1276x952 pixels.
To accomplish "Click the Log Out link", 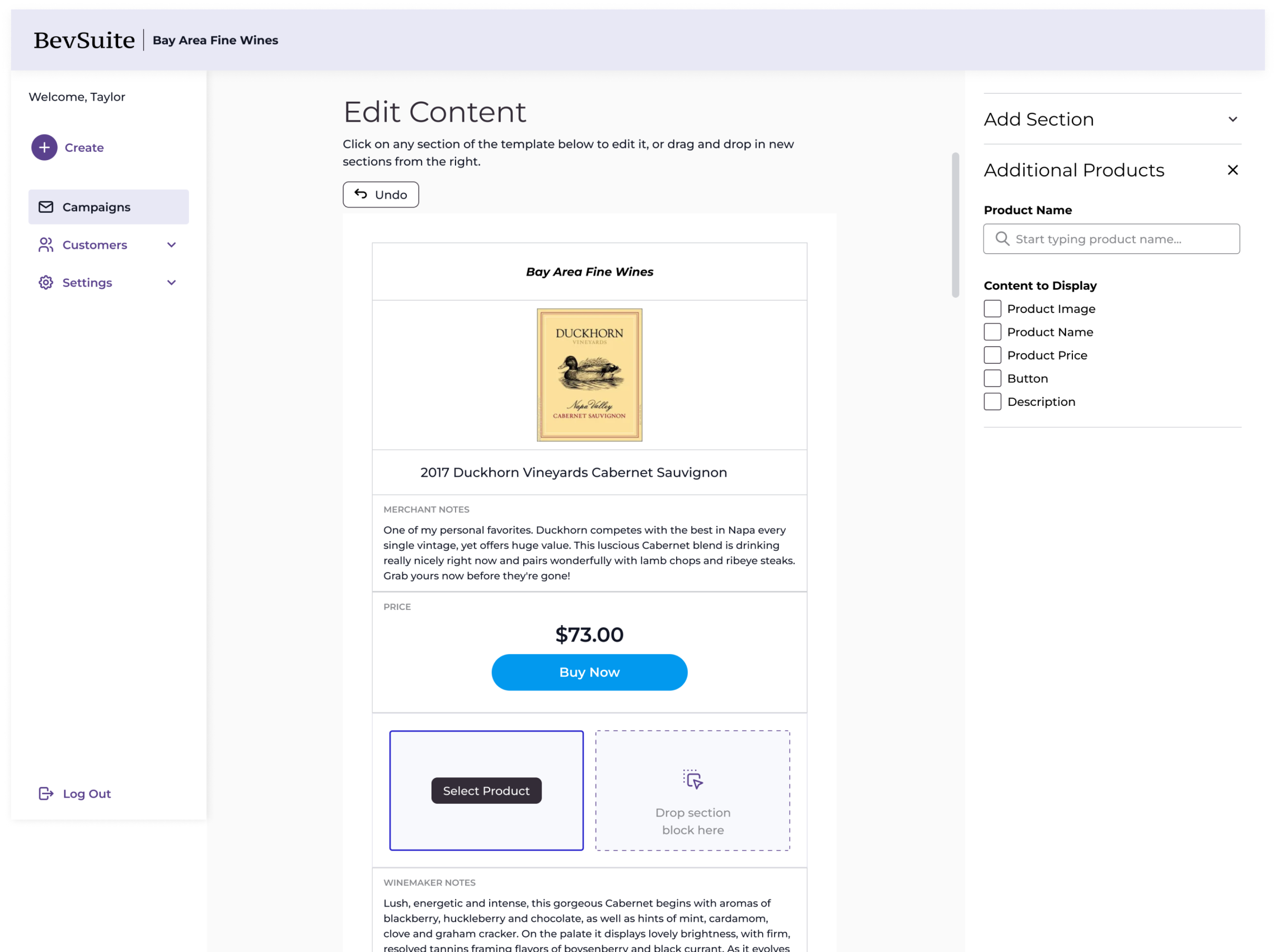I will pyautogui.click(x=86, y=794).
